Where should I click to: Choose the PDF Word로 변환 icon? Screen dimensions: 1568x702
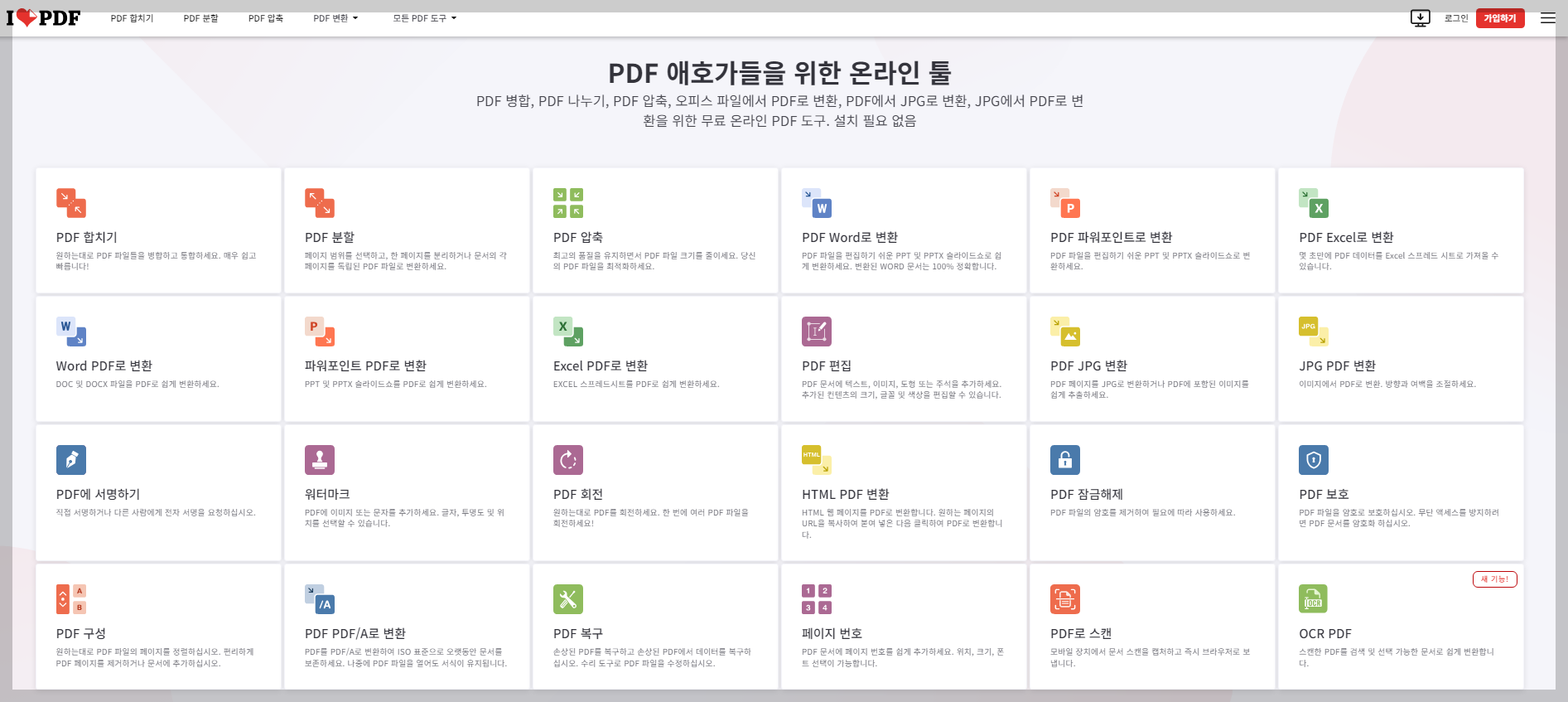point(817,203)
